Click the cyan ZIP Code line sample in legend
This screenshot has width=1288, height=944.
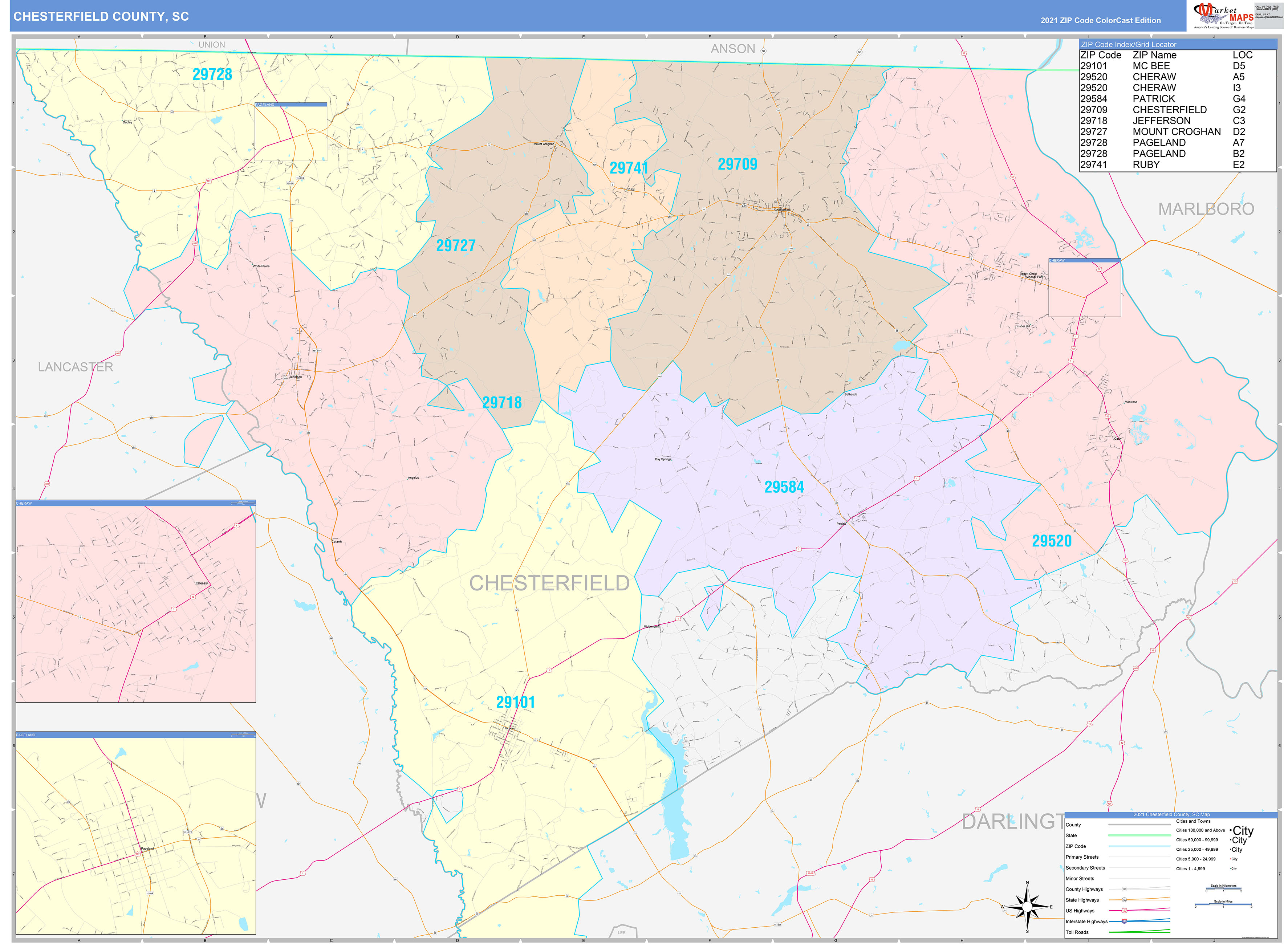pyautogui.click(x=1139, y=846)
